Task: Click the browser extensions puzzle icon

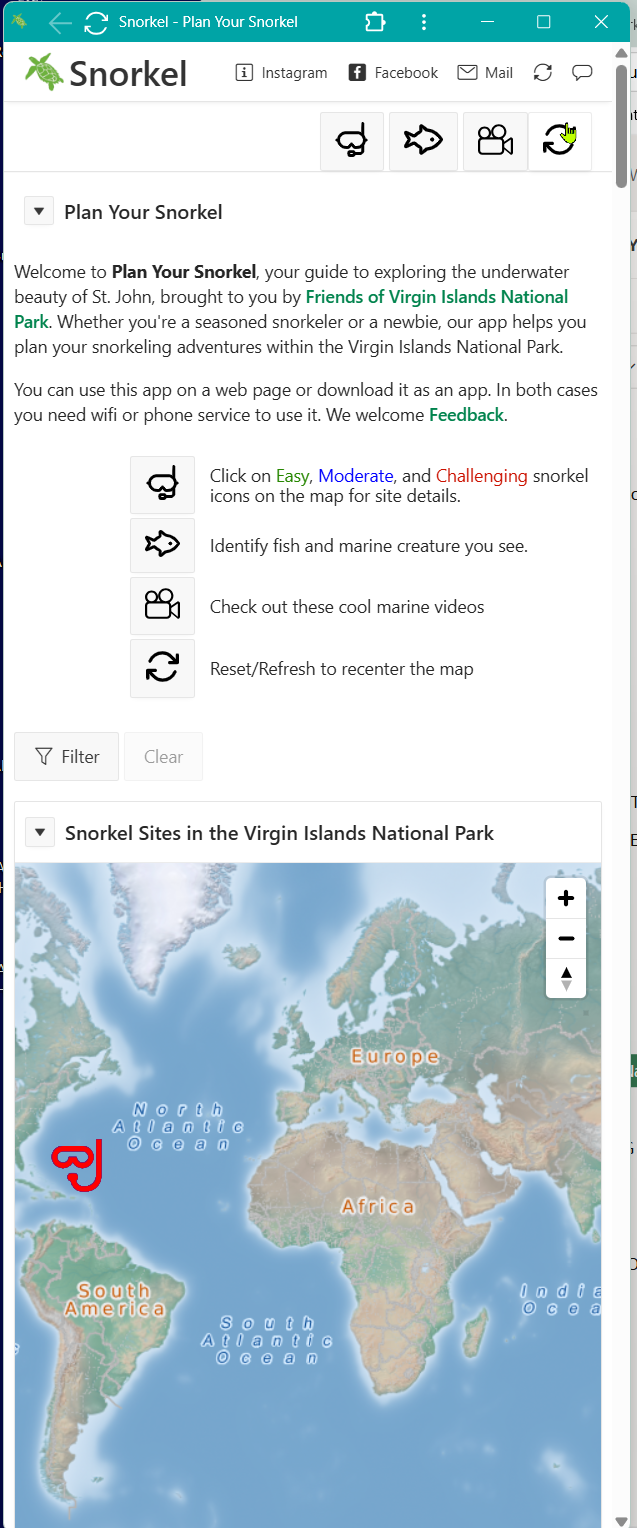Action: coord(375,22)
